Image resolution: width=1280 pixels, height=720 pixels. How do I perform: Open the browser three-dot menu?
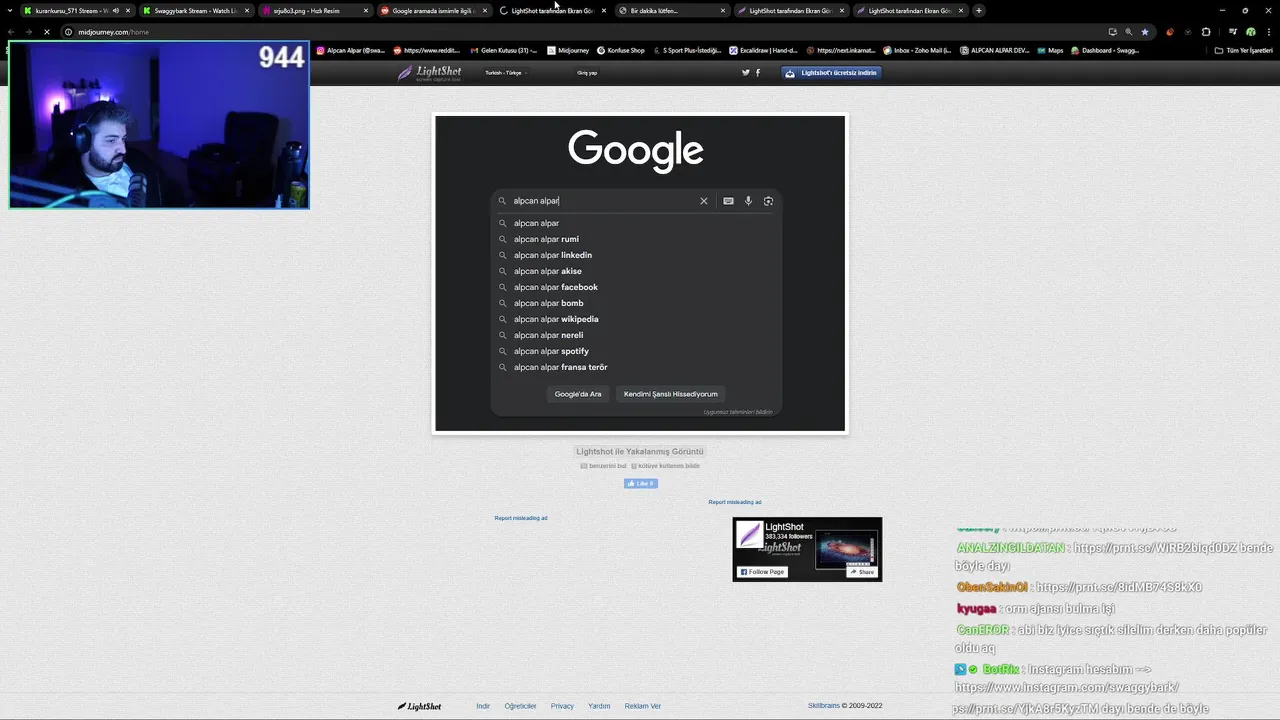pos(1268,32)
